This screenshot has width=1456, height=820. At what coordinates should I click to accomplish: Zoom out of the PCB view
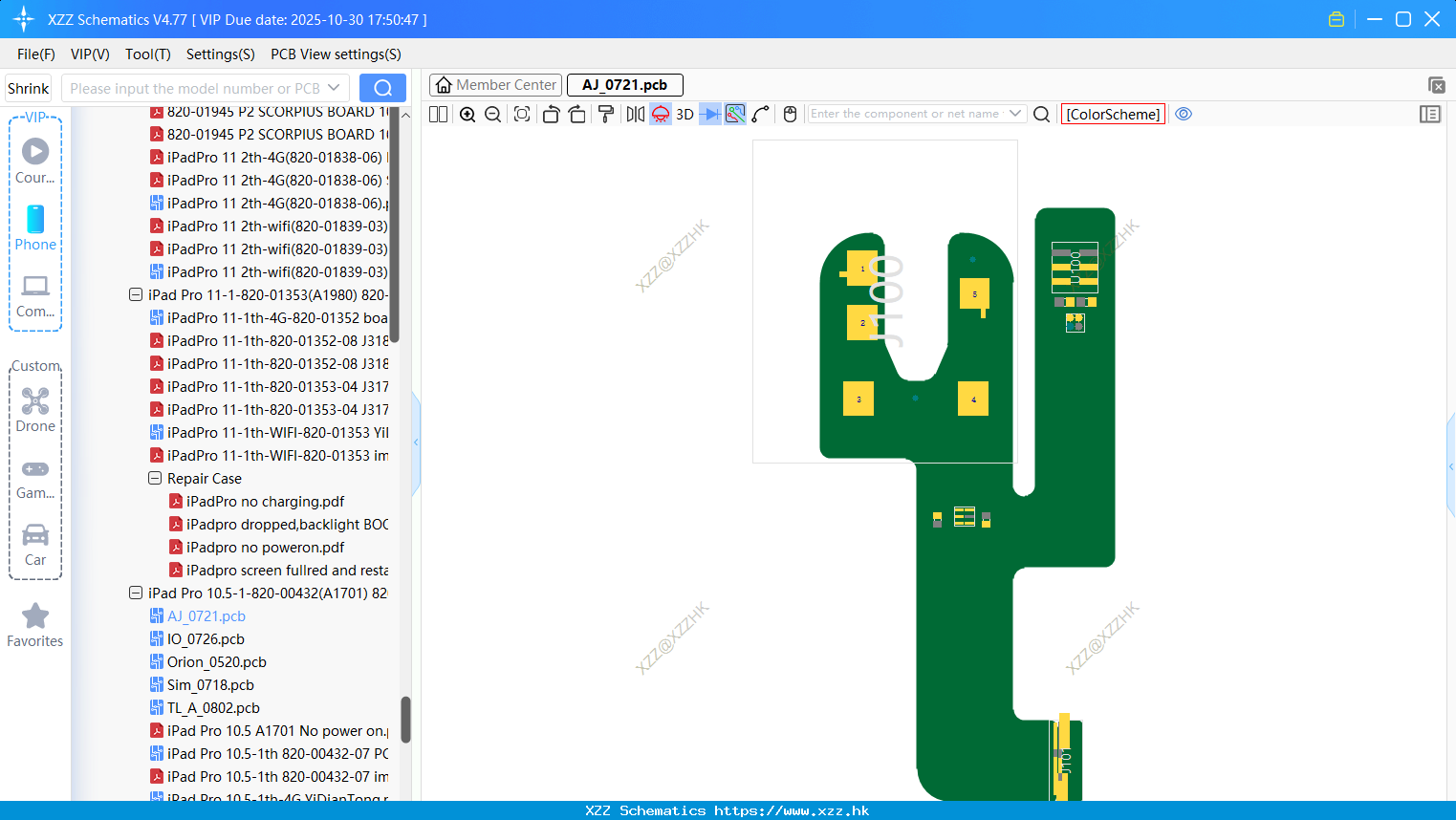coord(492,114)
